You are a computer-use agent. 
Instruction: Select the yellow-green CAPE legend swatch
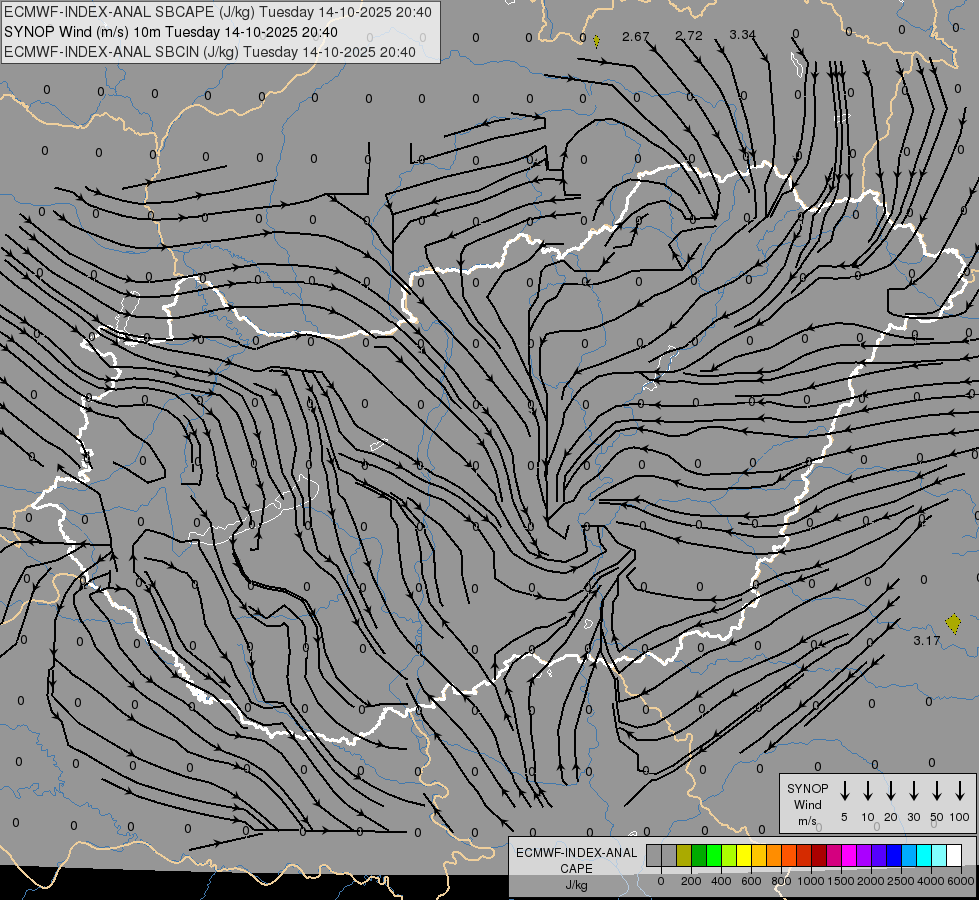tap(729, 855)
